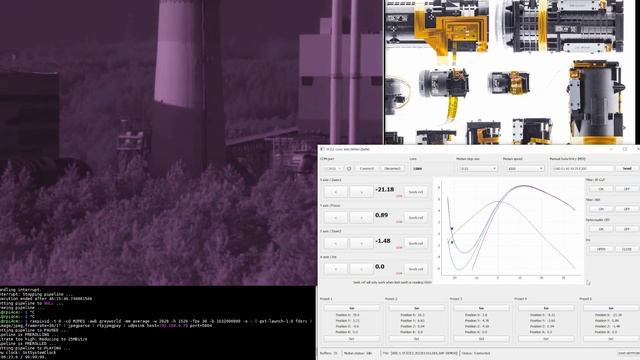The height and width of the screenshot is (360, 640).
Task: Click Send next to Manual Data Entry
Action: point(627,168)
